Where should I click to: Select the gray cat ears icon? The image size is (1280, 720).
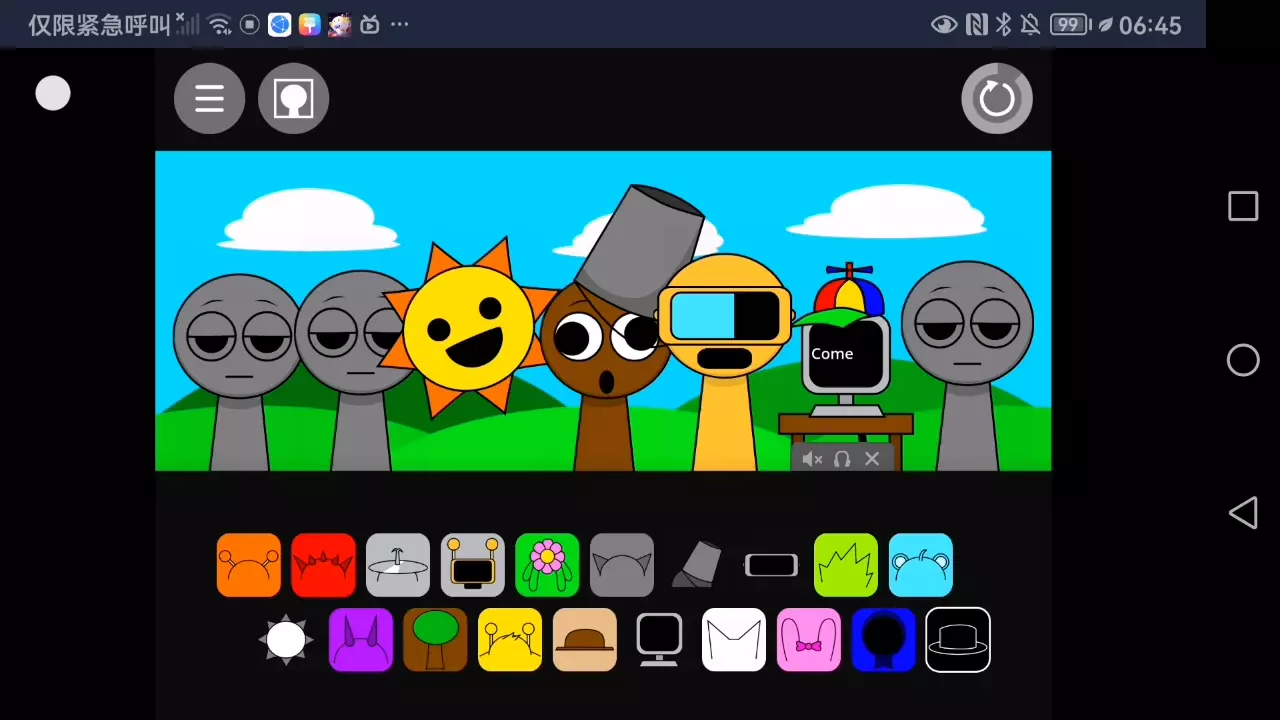coord(622,565)
